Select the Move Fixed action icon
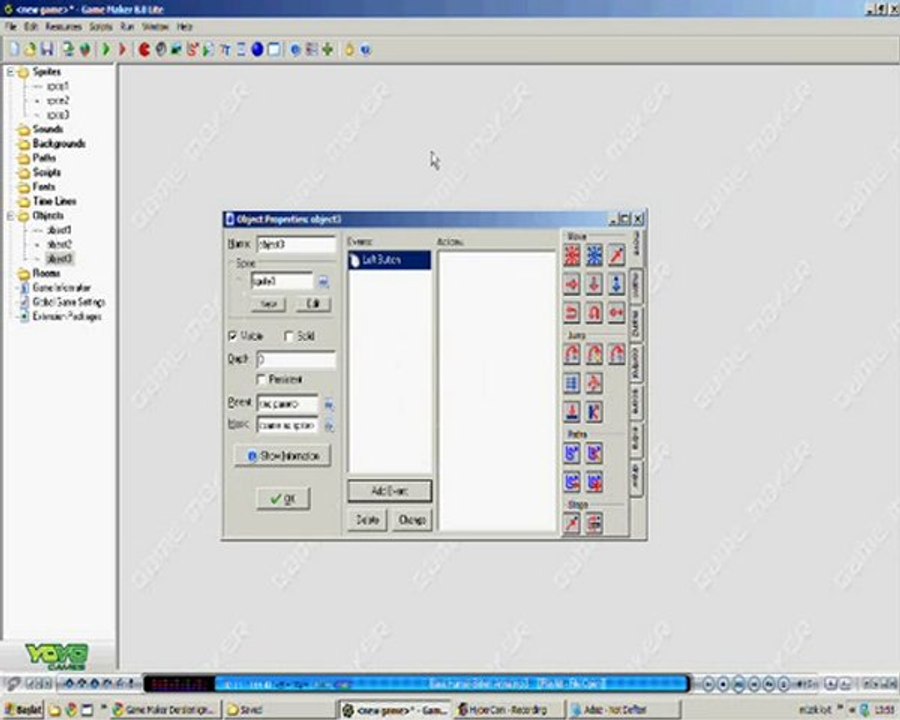900x720 pixels. (572, 255)
